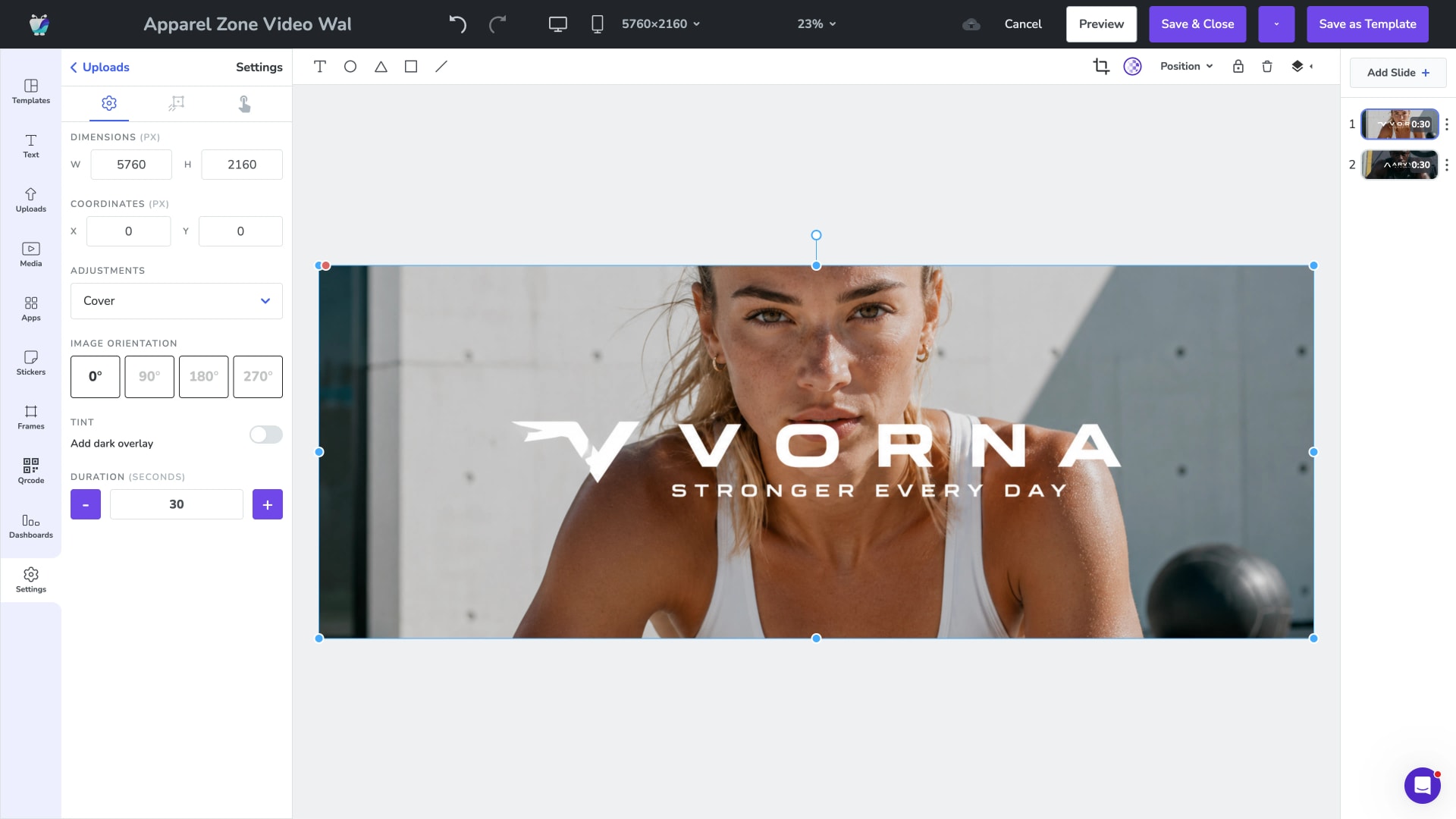Decrease duration with minus button

(86, 504)
